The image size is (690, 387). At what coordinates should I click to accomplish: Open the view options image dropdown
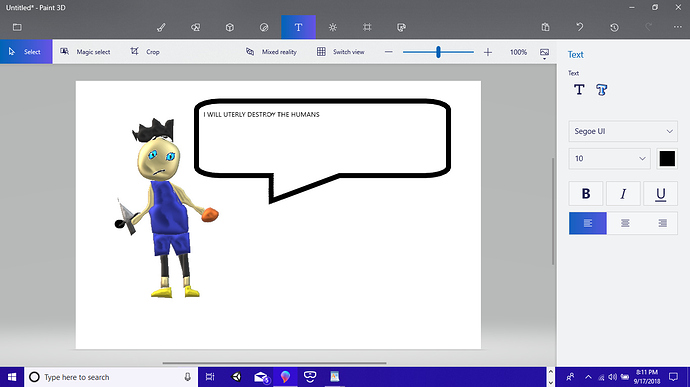[544, 53]
